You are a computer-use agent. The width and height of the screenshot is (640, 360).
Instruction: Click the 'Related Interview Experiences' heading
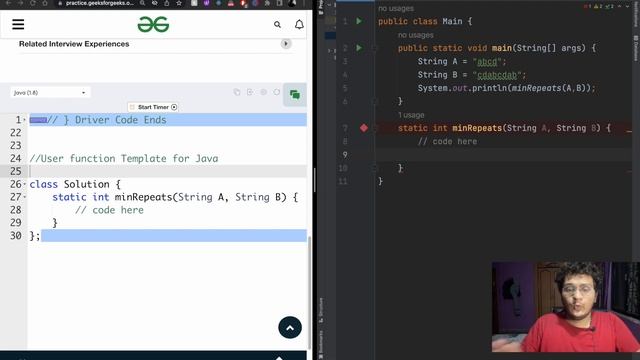74,44
